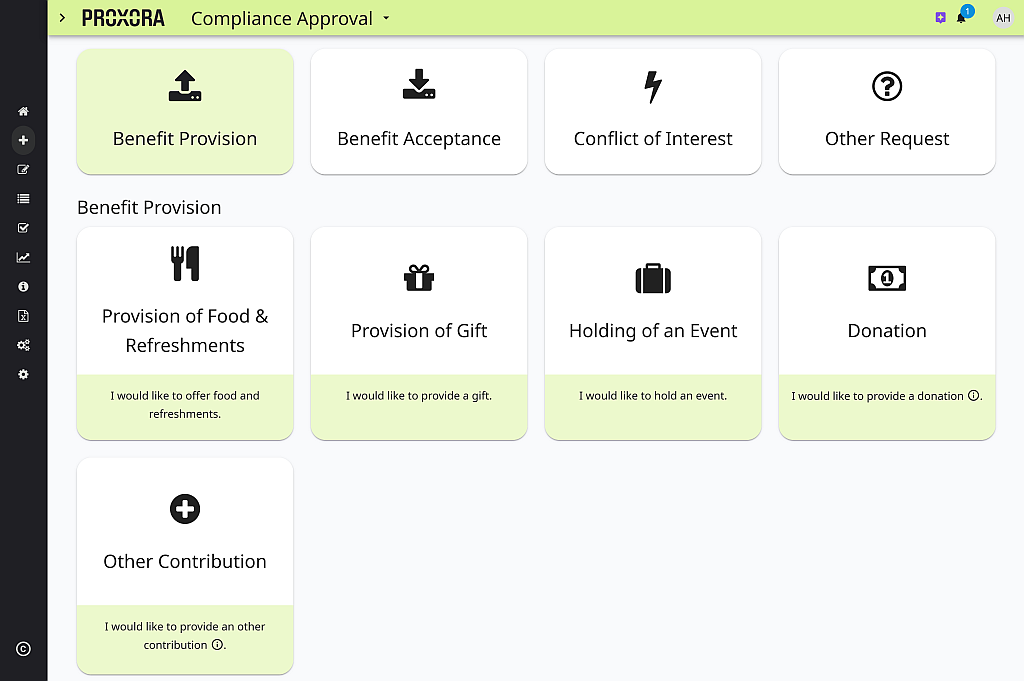Select the Benefit Acceptance category
The height and width of the screenshot is (681, 1024).
pos(419,112)
